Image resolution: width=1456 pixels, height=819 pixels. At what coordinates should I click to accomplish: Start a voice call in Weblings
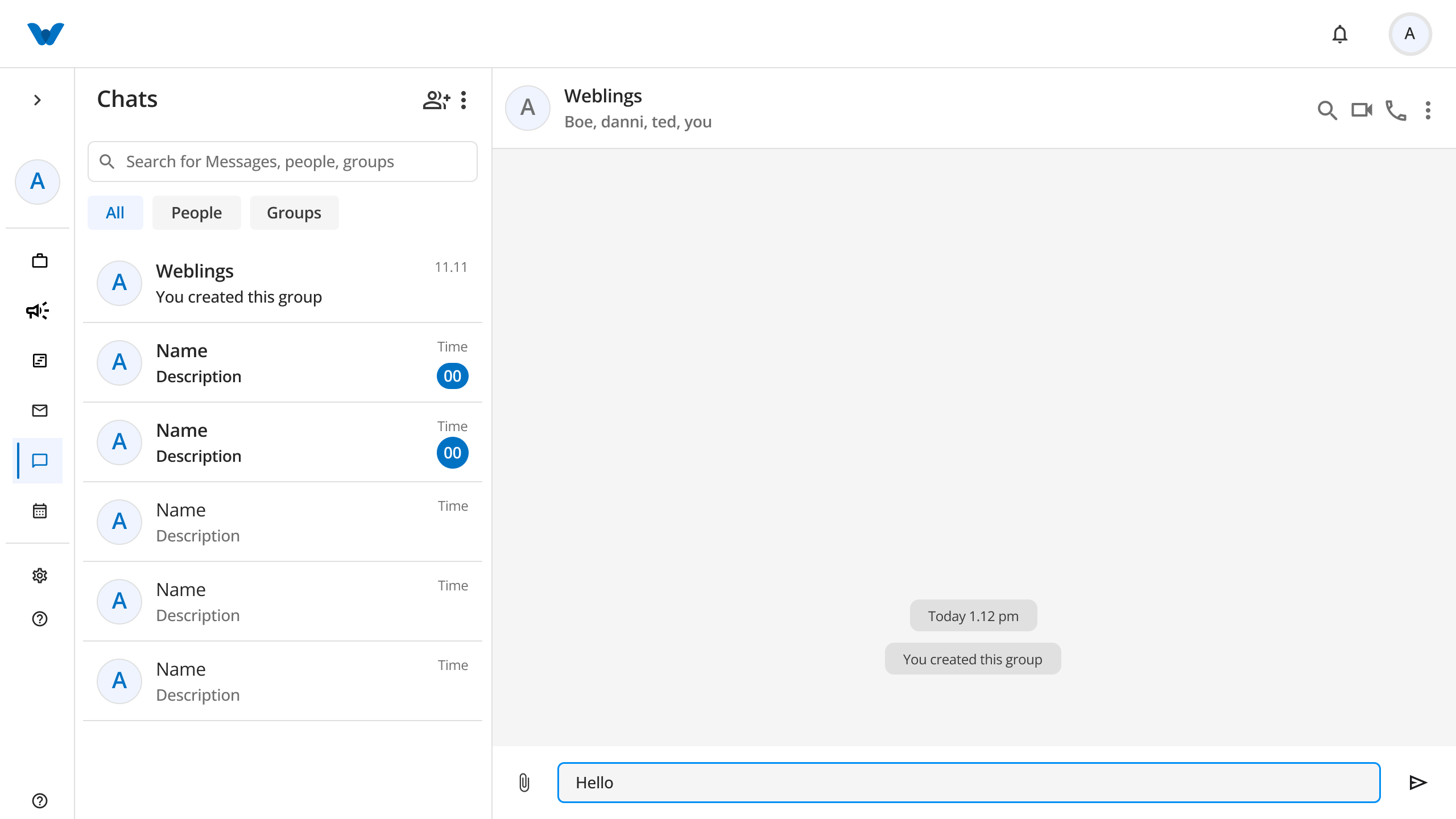1396,110
